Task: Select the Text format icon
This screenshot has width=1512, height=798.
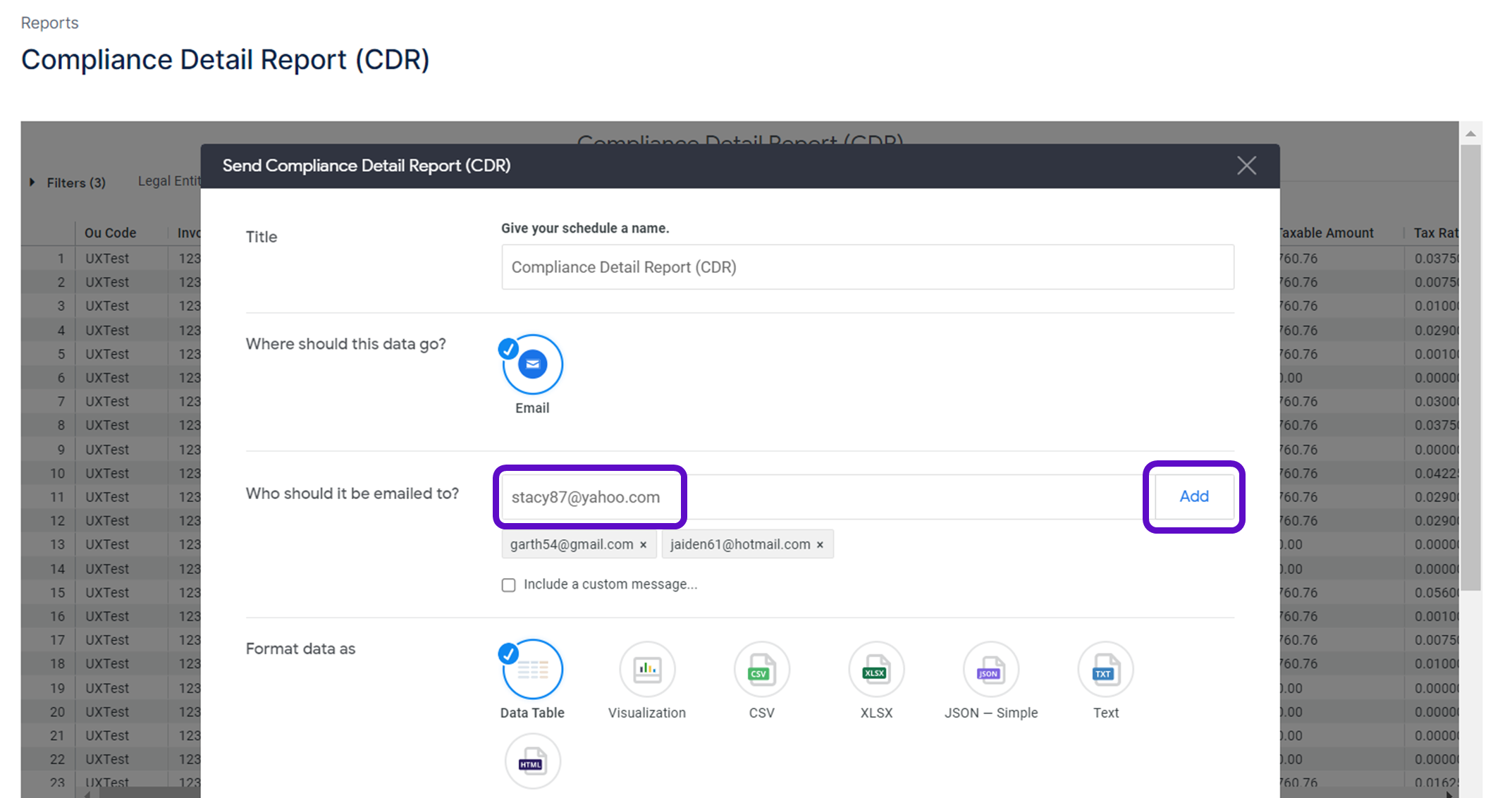Action: coord(1105,670)
